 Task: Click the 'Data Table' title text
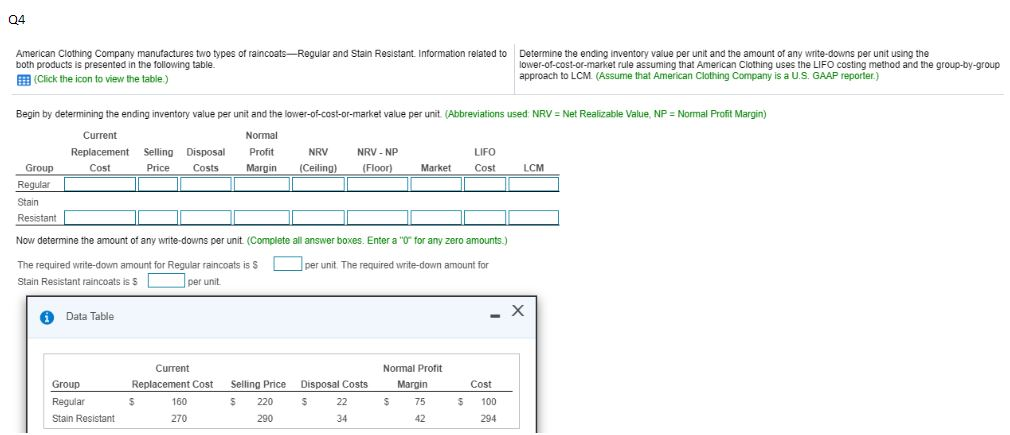pos(90,316)
